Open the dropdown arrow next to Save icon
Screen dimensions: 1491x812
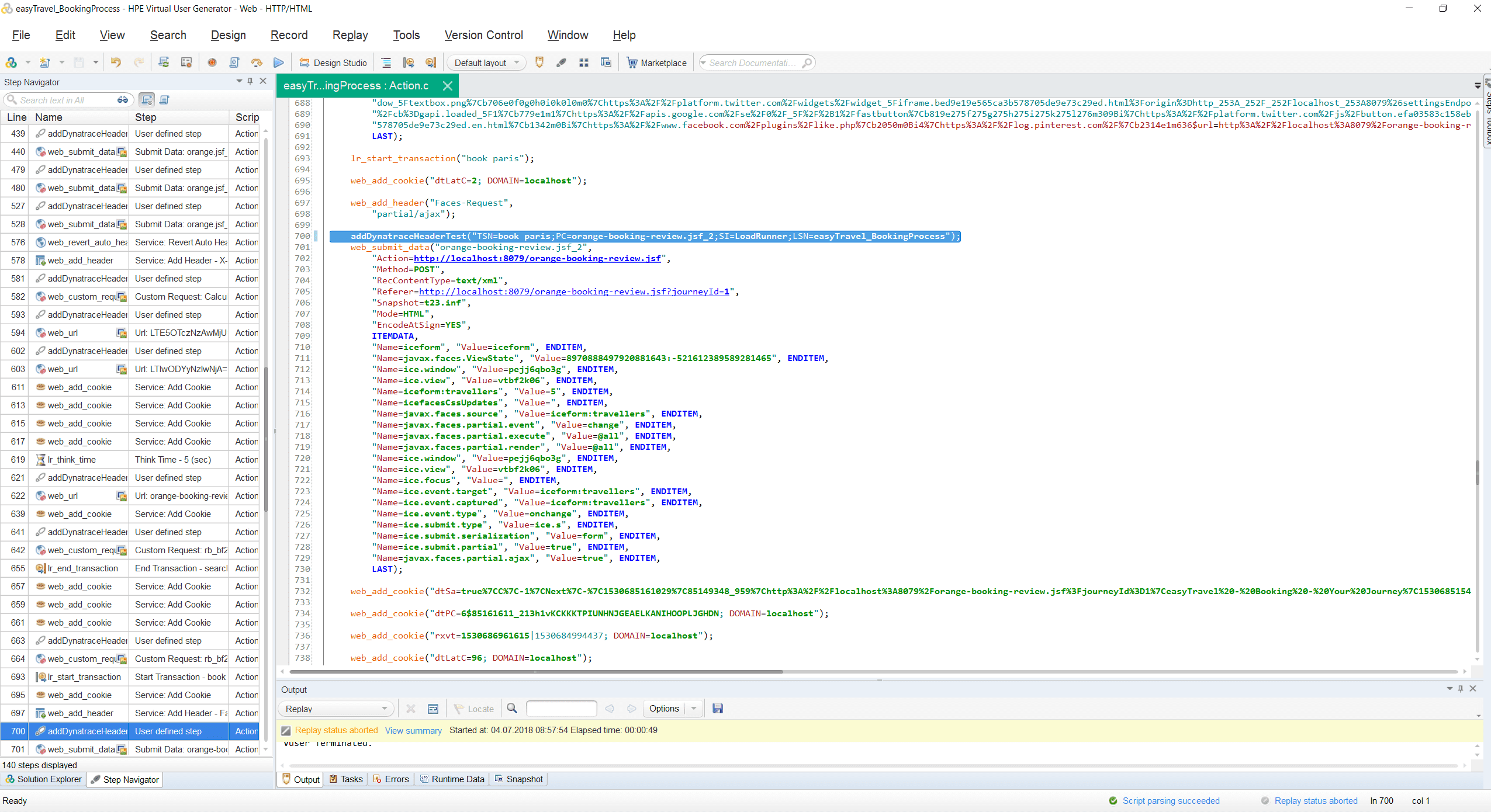click(x=95, y=63)
